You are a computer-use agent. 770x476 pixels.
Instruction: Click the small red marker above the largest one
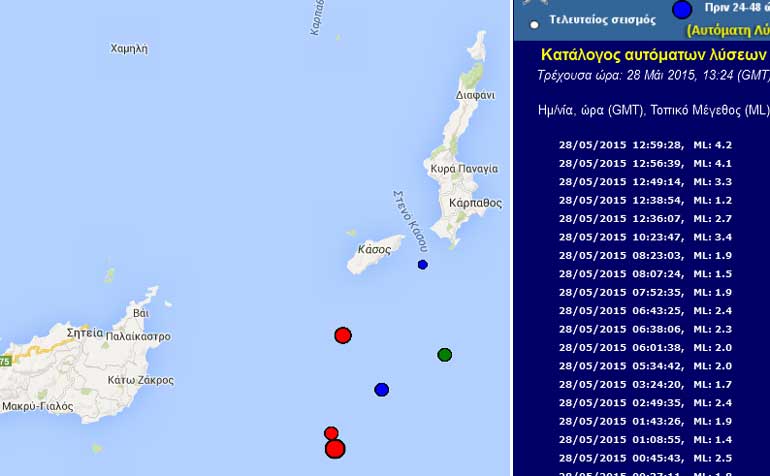(331, 433)
